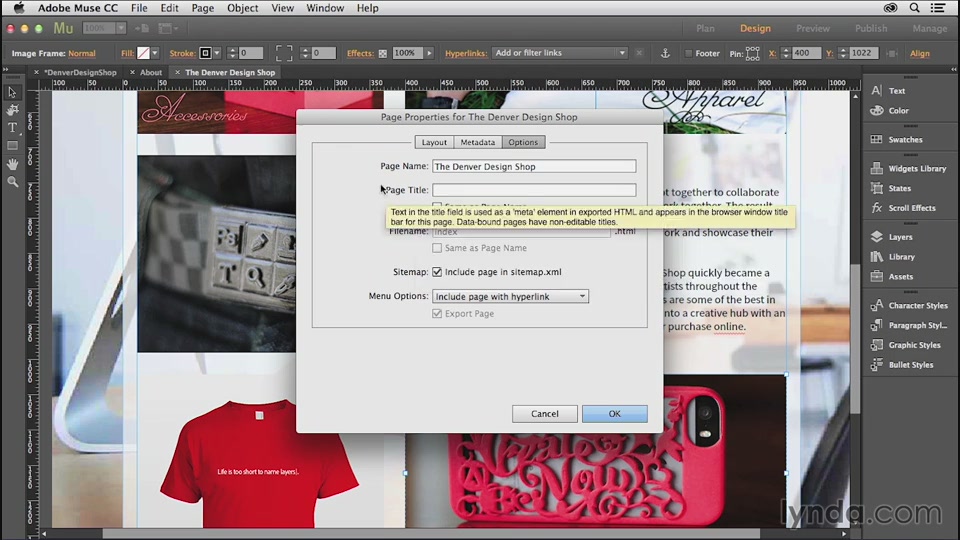Toggle Include page in sitemap.xml checkbox
The width and height of the screenshot is (960, 540).
coord(437,272)
